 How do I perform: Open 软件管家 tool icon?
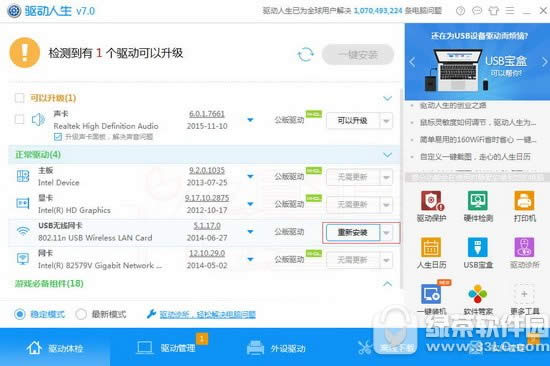[478, 294]
